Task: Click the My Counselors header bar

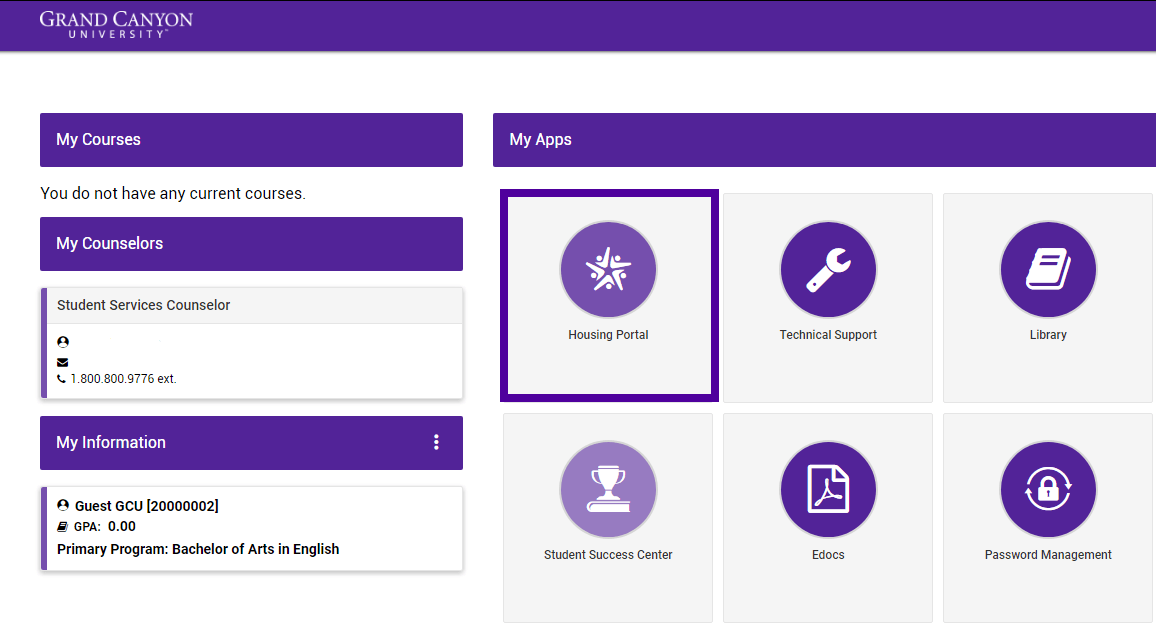Action: click(x=250, y=244)
